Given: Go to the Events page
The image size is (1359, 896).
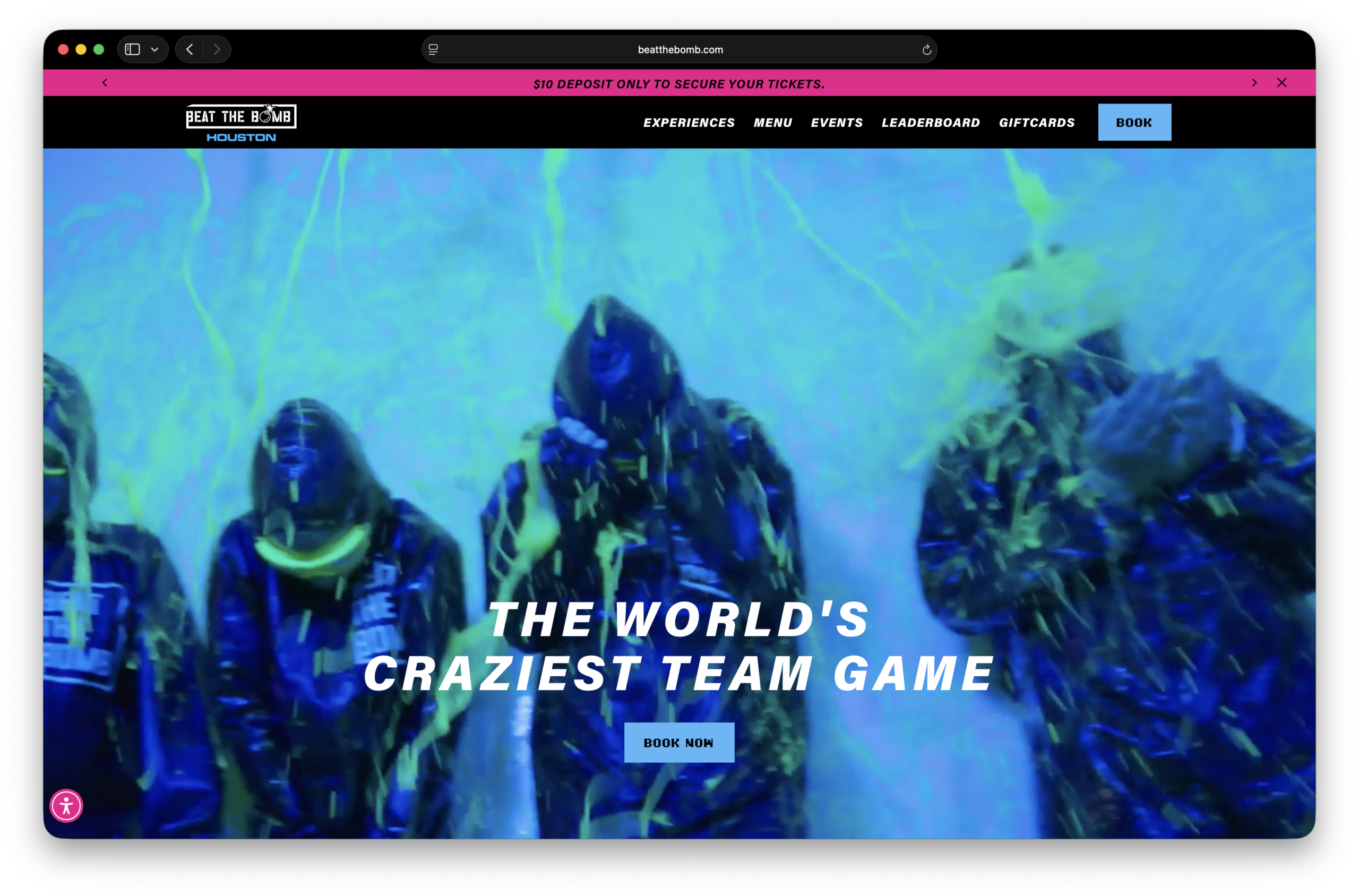Looking at the screenshot, I should [837, 123].
